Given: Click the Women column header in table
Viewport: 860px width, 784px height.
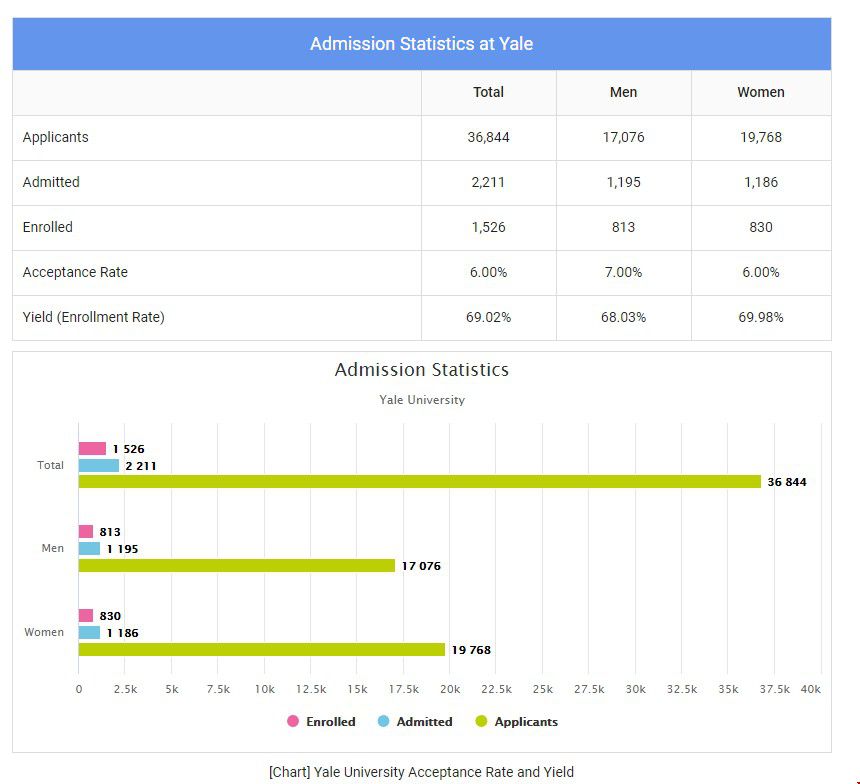Looking at the screenshot, I should pos(761,92).
